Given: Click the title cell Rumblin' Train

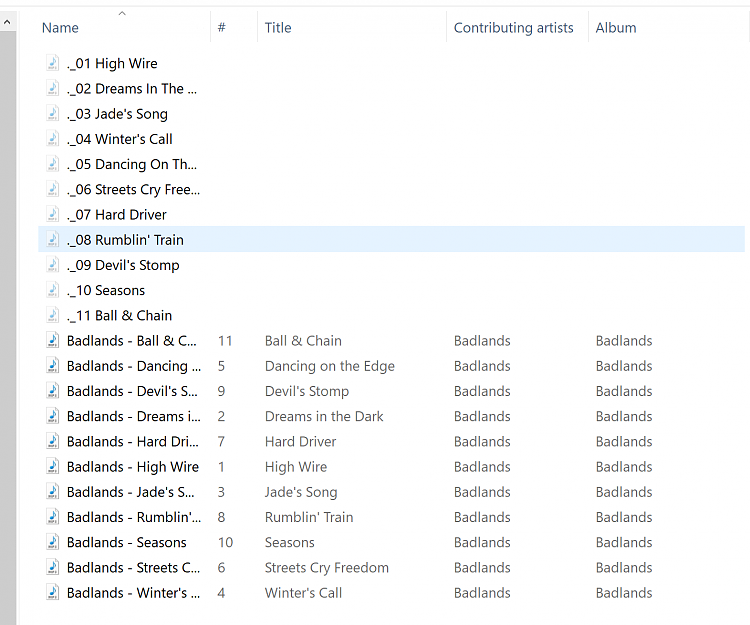Looking at the screenshot, I should (x=309, y=517).
